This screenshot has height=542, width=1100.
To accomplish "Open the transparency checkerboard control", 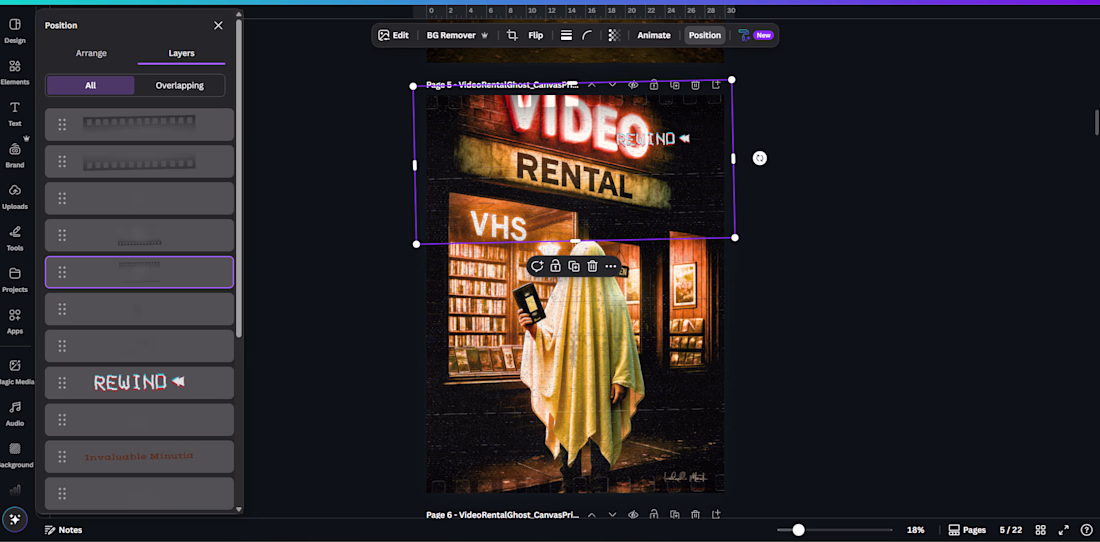I will pos(614,35).
